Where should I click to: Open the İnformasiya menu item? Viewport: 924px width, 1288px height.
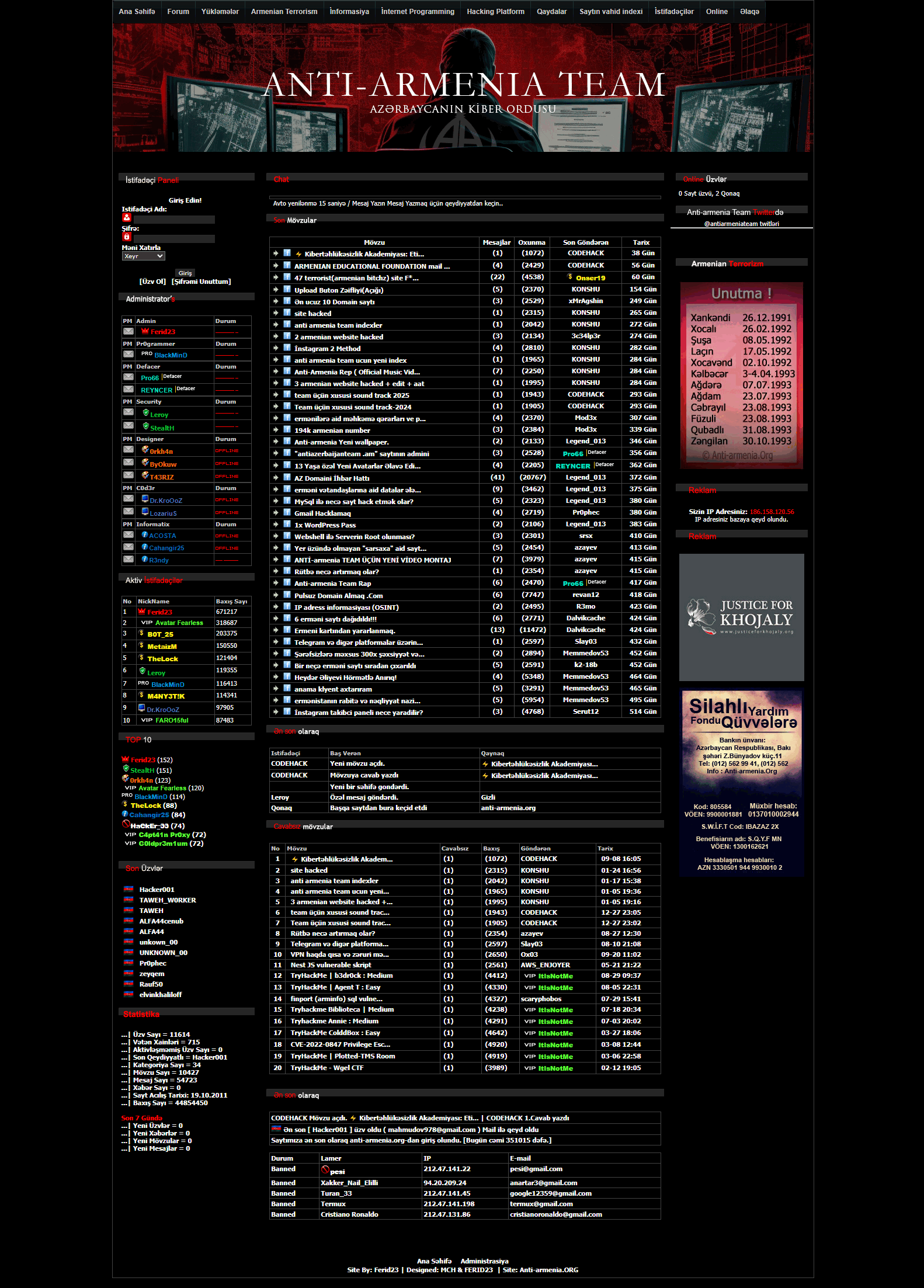[349, 12]
